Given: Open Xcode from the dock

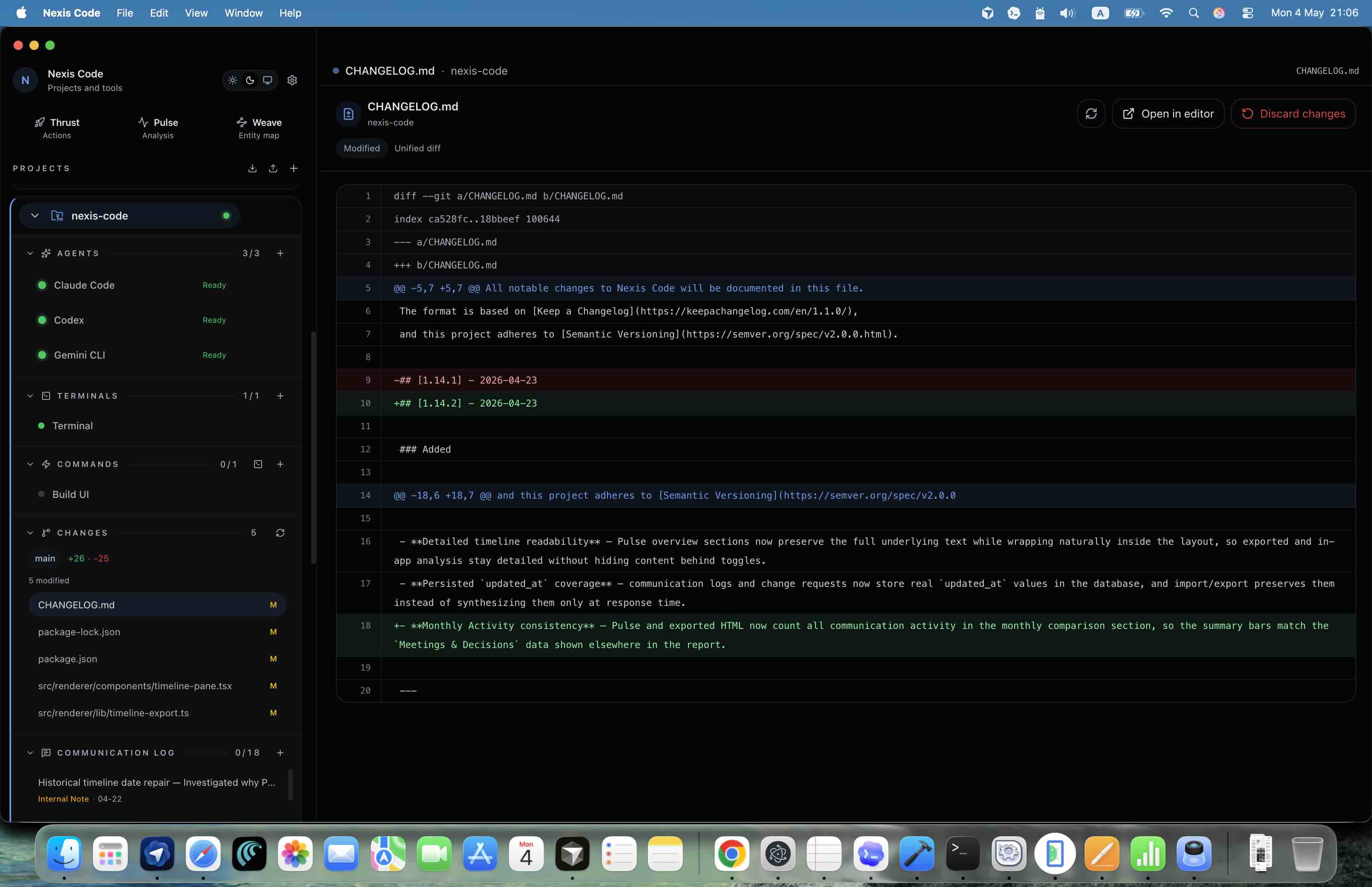Looking at the screenshot, I should pyautogui.click(x=917, y=854).
